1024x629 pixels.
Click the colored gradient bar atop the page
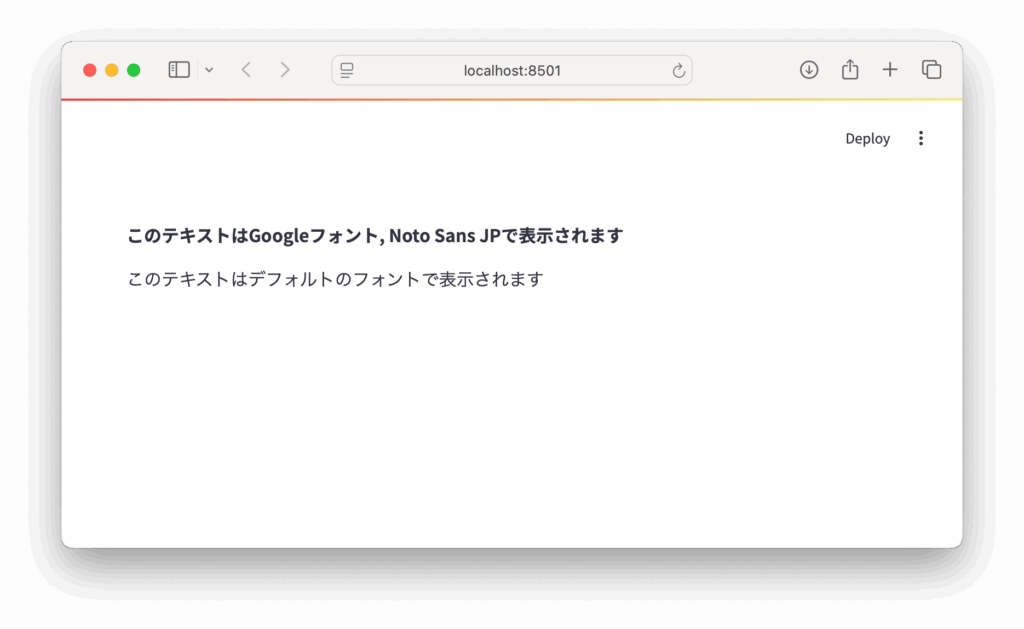coord(511,100)
